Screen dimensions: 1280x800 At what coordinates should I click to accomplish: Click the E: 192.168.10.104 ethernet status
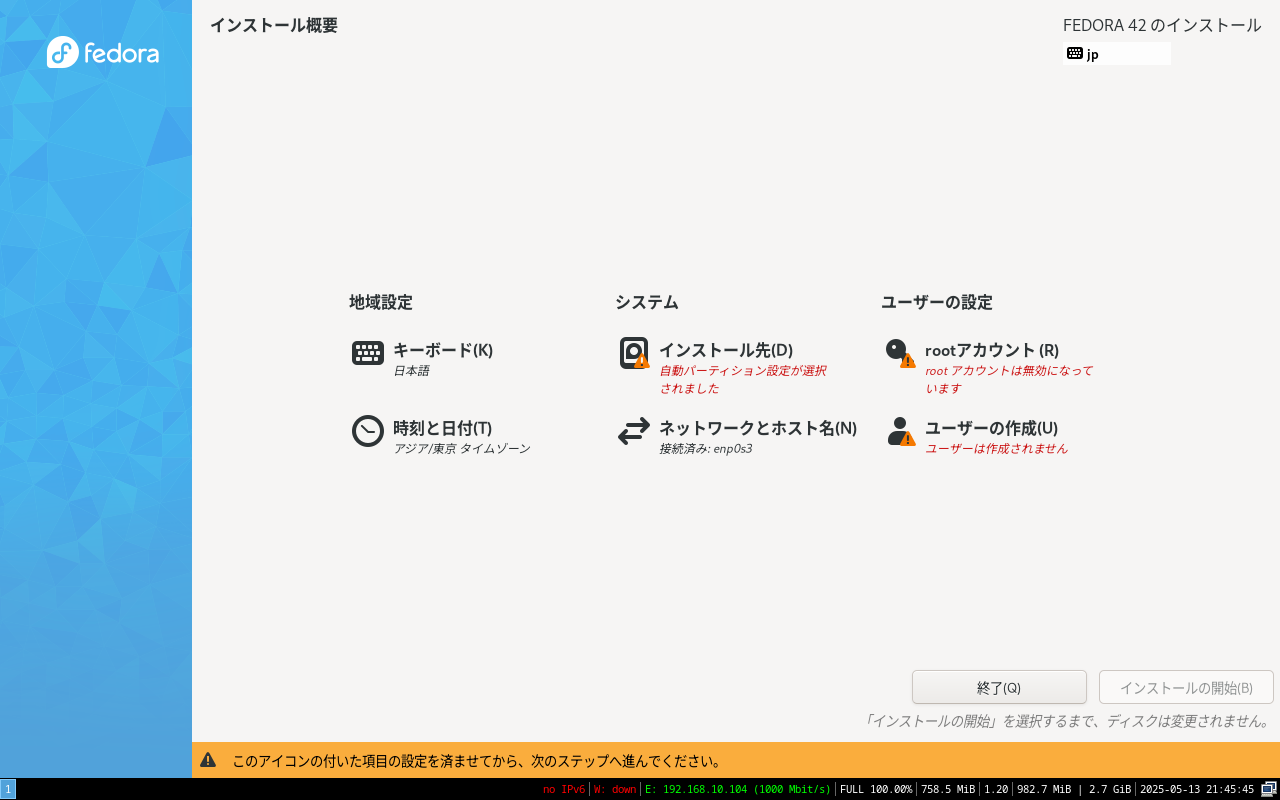[738, 789]
